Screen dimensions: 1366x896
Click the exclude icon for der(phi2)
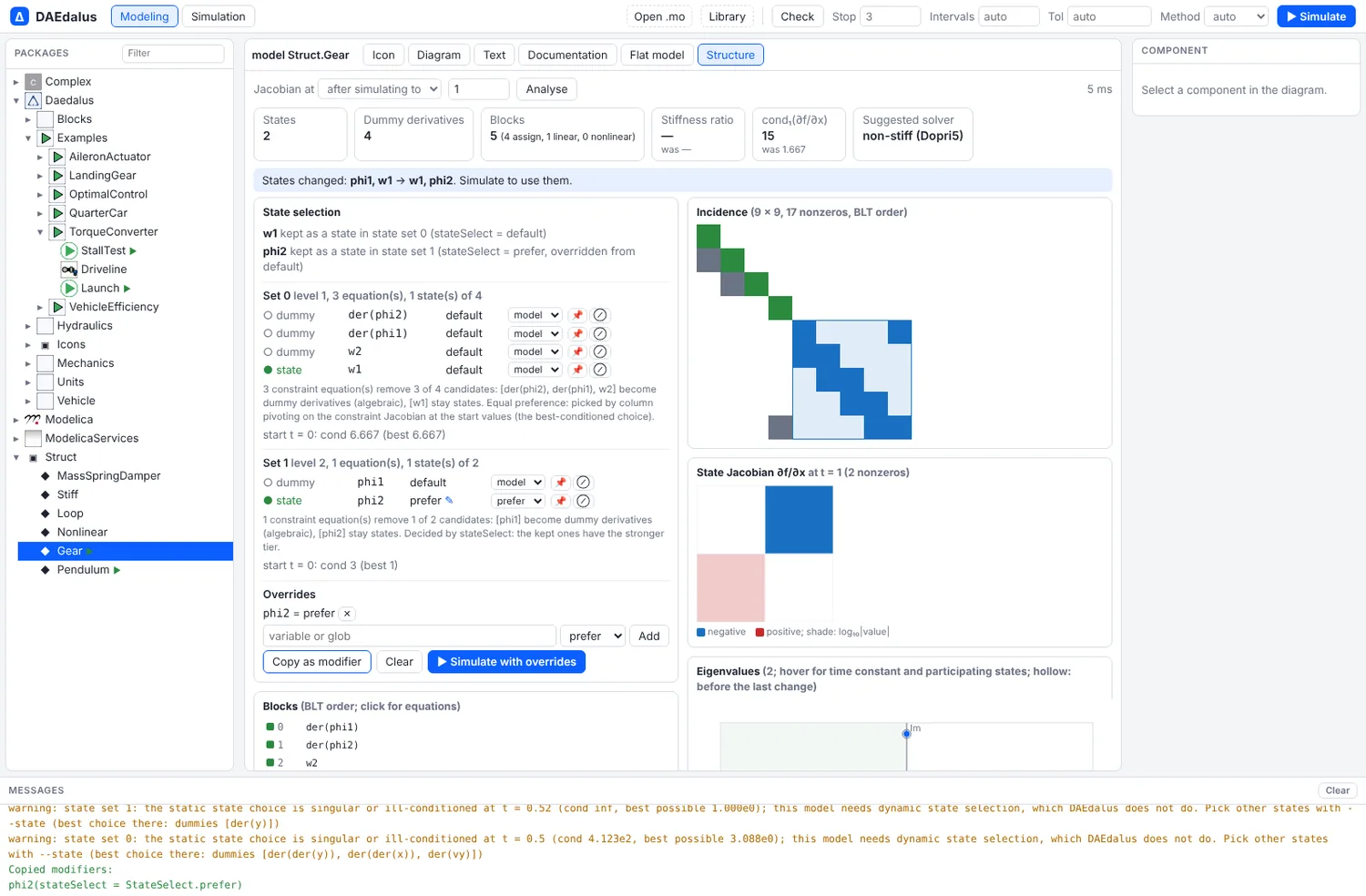pyautogui.click(x=600, y=315)
